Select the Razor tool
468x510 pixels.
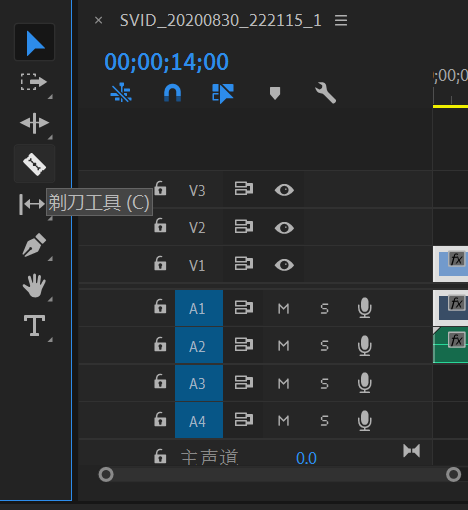(x=34, y=164)
